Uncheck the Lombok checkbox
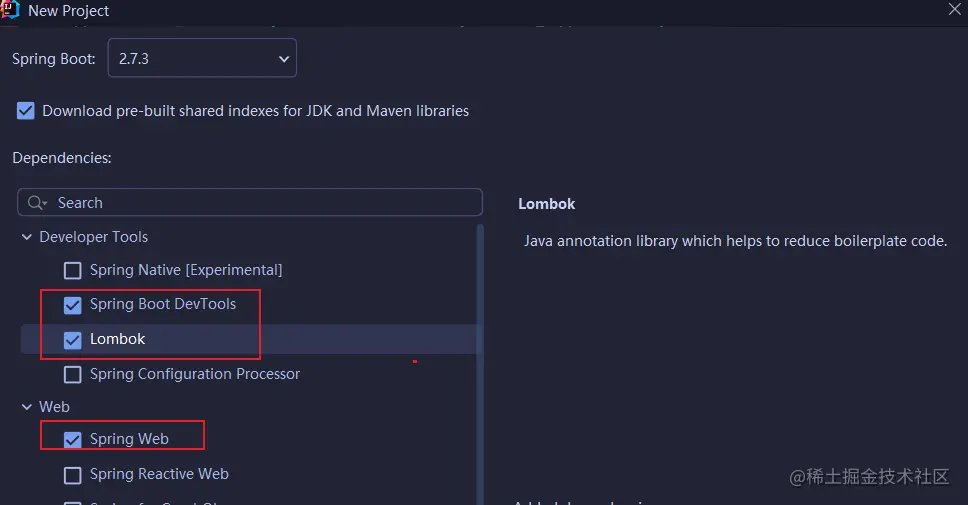This screenshot has width=968, height=505. click(73, 340)
